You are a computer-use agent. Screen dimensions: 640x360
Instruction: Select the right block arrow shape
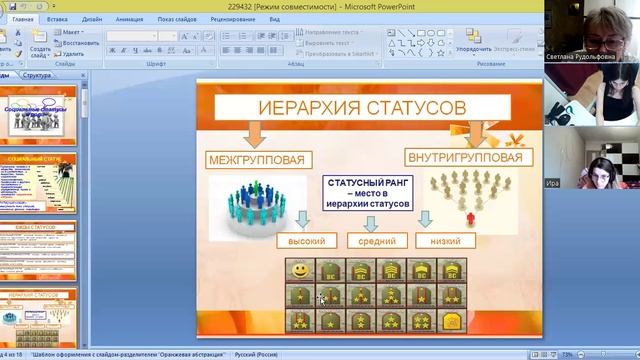421,43
